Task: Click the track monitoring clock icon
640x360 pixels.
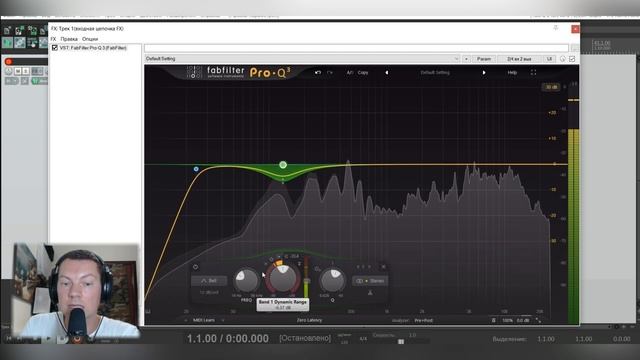Action: [9, 71]
